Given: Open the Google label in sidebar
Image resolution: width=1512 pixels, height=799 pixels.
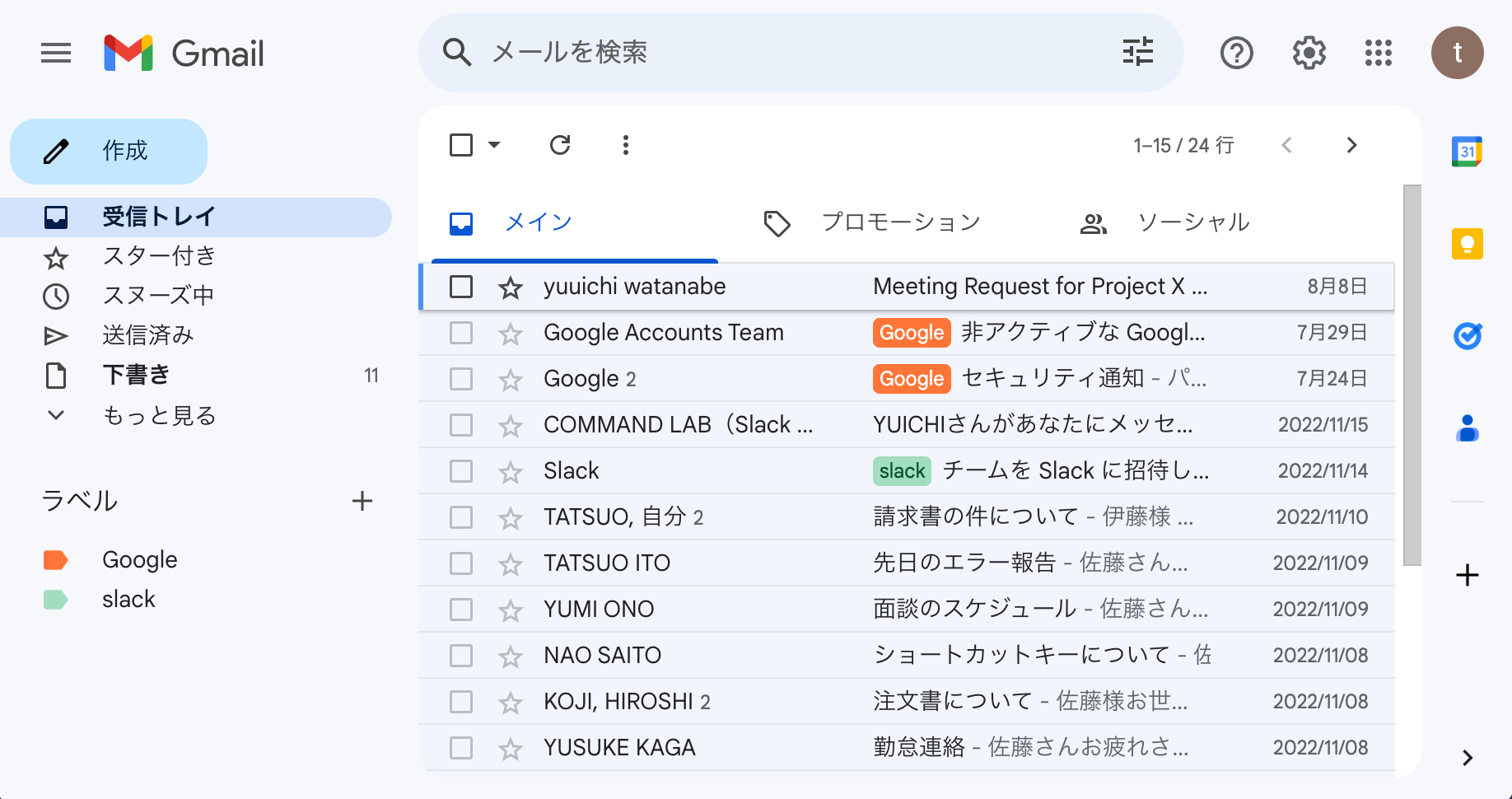Looking at the screenshot, I should [139, 560].
